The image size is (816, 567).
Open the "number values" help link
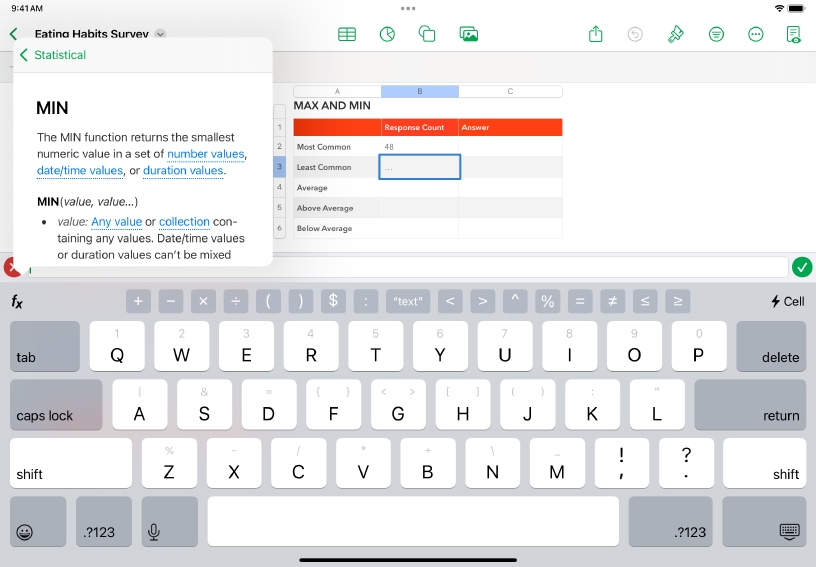pyautogui.click(x=205, y=154)
